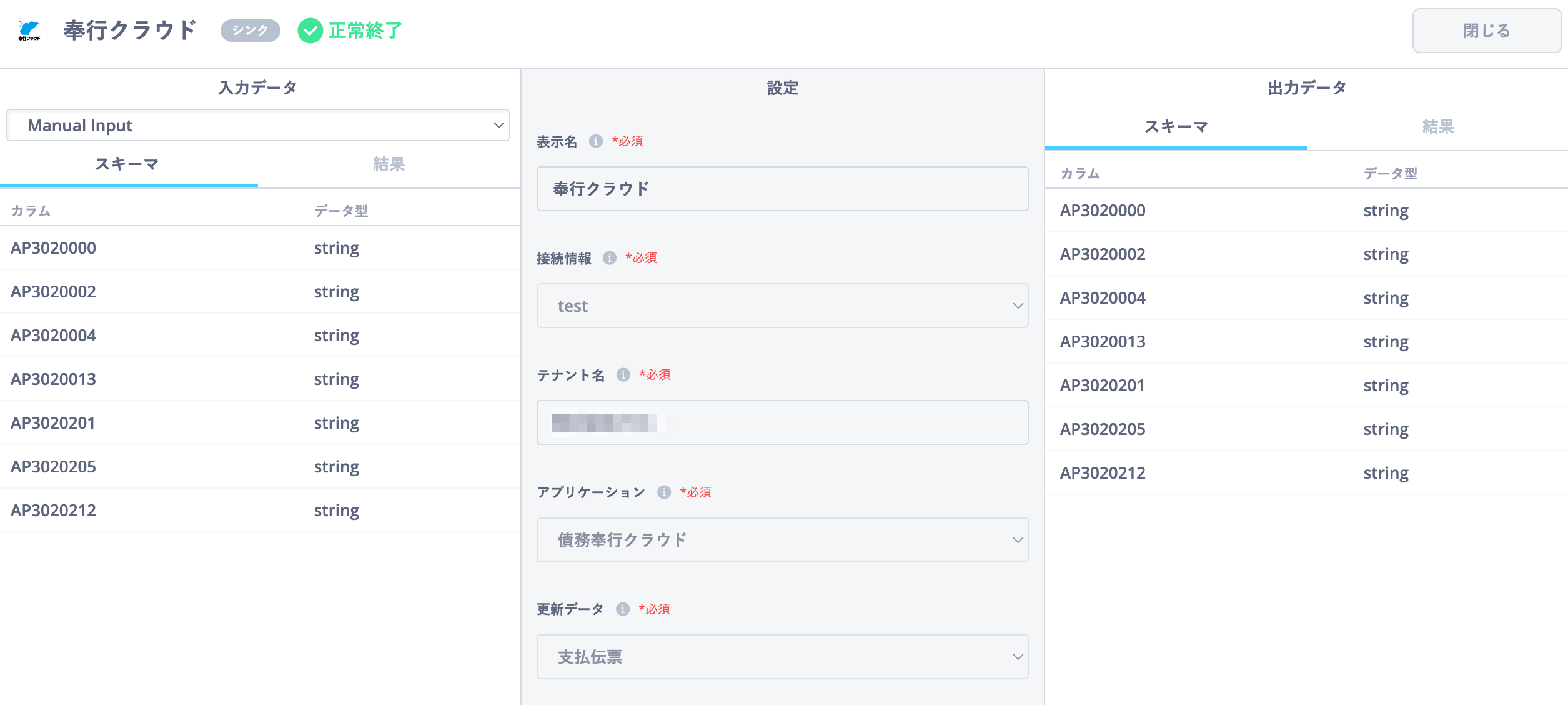The image size is (1568, 705).
Task: Open the Manual Input source dropdown
Action: click(x=258, y=125)
